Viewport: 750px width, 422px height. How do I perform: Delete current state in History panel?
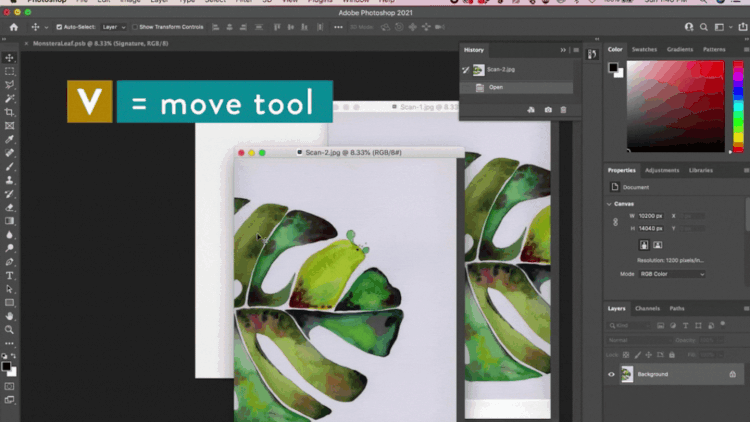pos(563,110)
